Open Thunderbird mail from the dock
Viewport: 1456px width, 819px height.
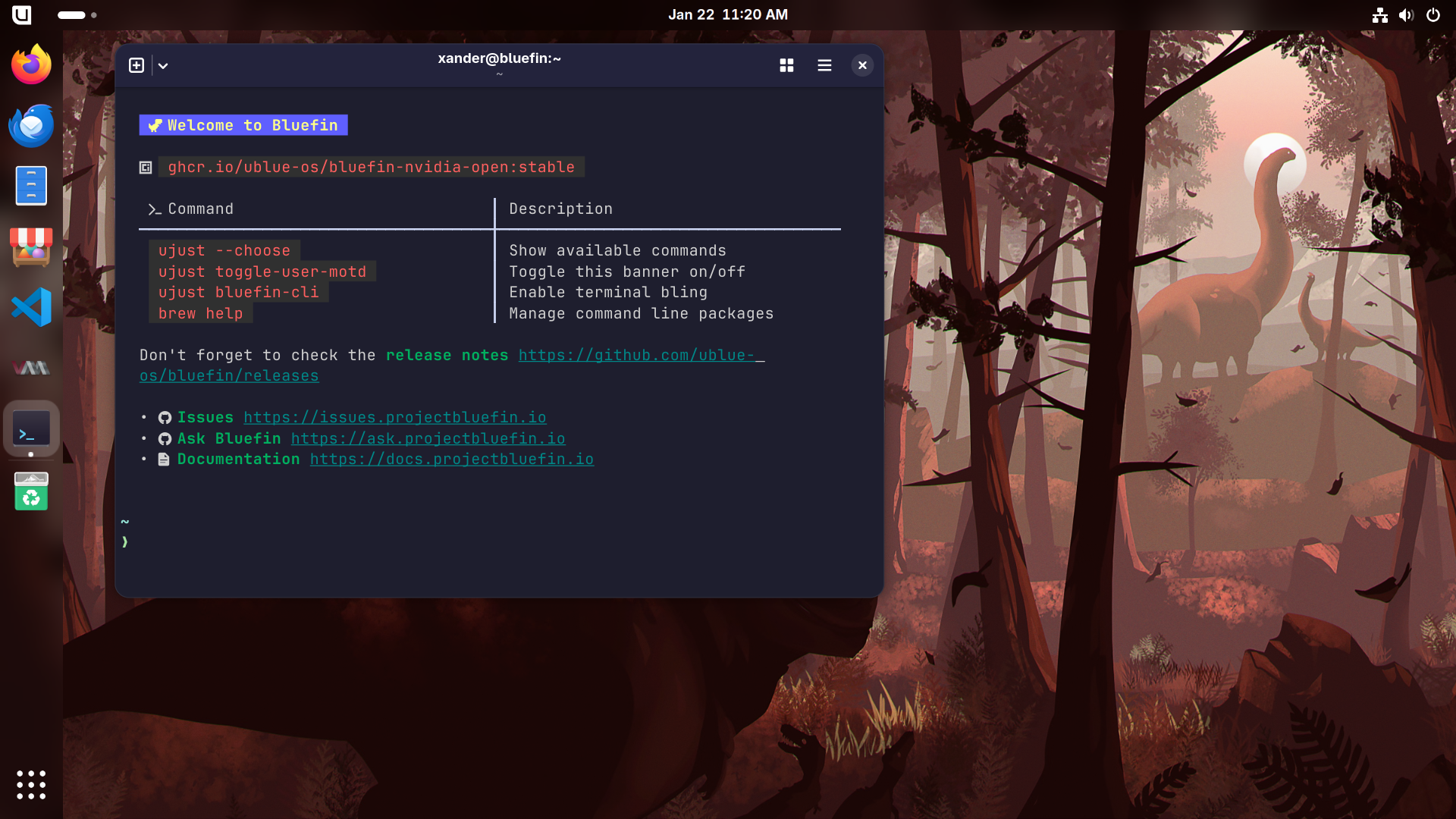(31, 126)
